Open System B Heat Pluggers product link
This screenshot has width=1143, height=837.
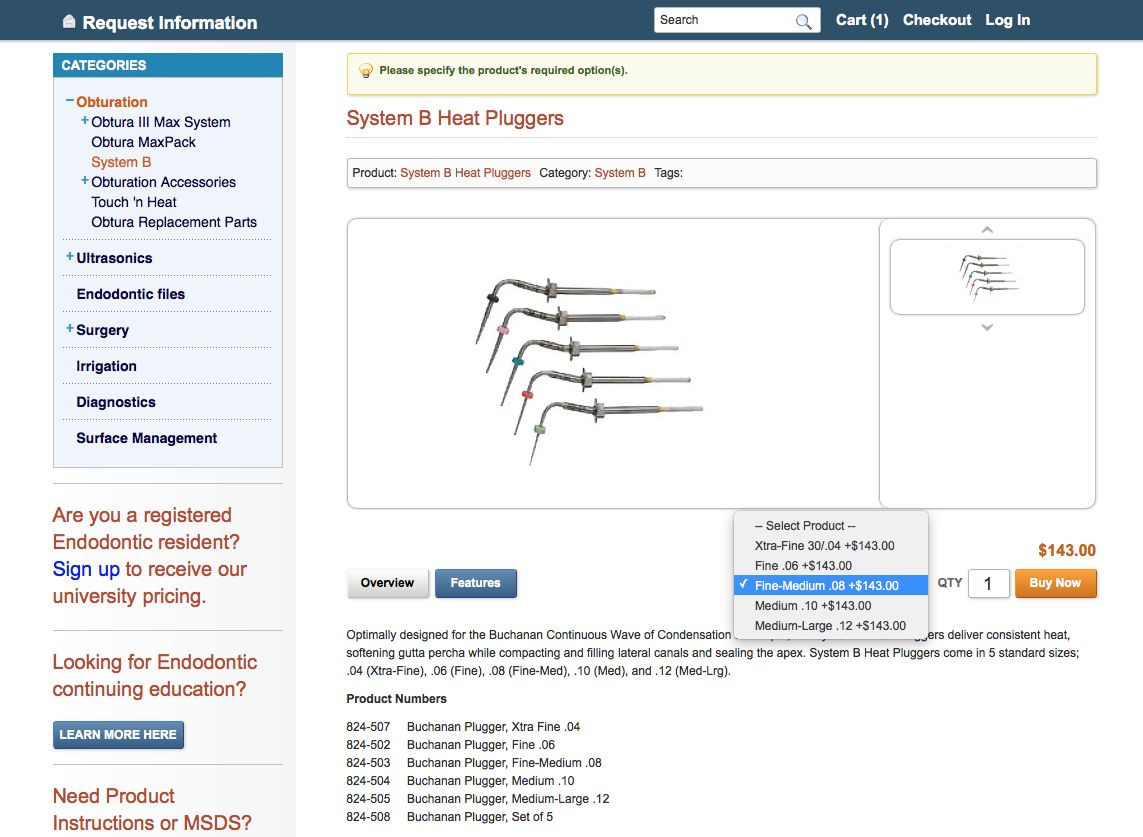pyautogui.click(x=465, y=173)
